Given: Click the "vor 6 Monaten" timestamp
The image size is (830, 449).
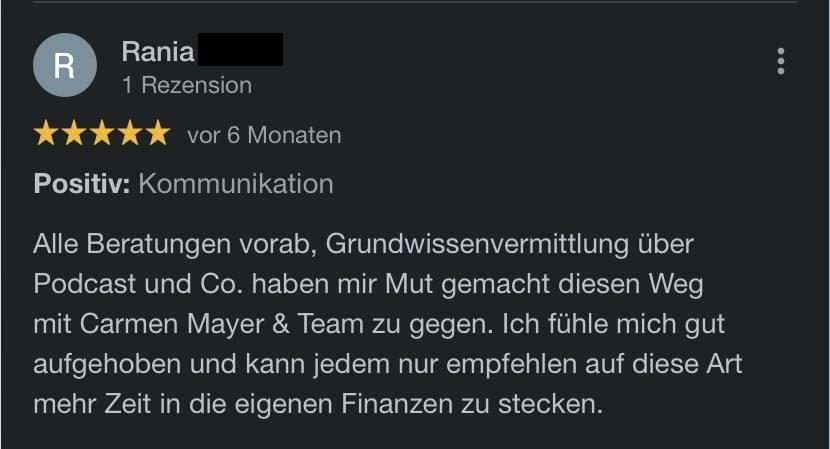Looking at the screenshot, I should pos(264,135).
